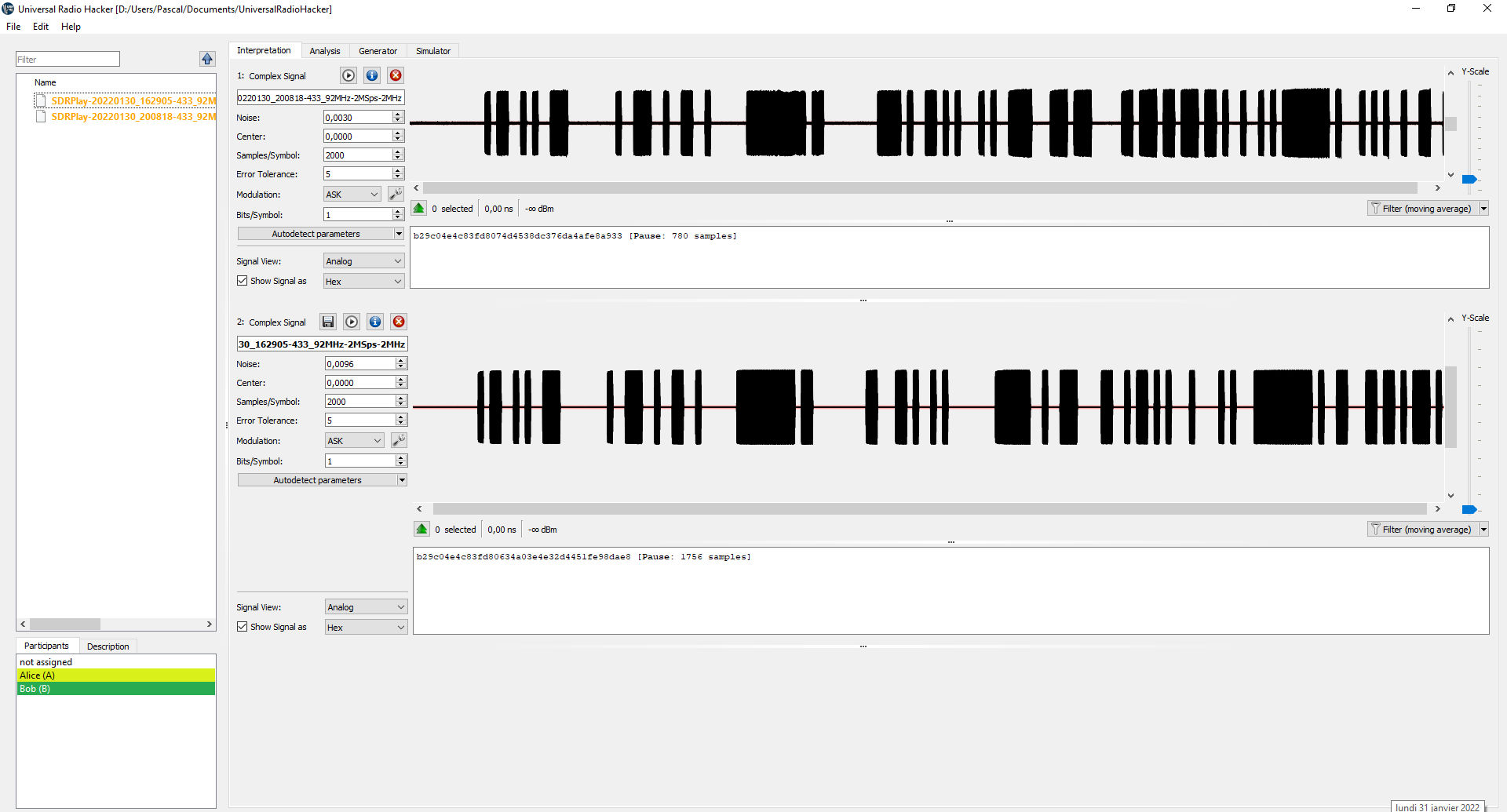This screenshot has width=1507, height=812.
Task: Toggle Show Signal as checkbox for signal 1
Action: pyautogui.click(x=243, y=281)
